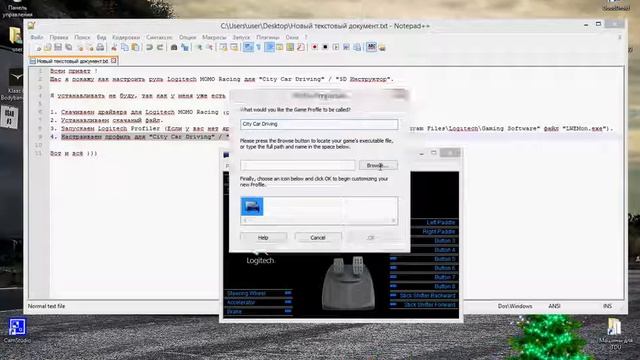Click Button 7 in Logitech Profiler
The image size is (640, 360).
click(x=445, y=277)
